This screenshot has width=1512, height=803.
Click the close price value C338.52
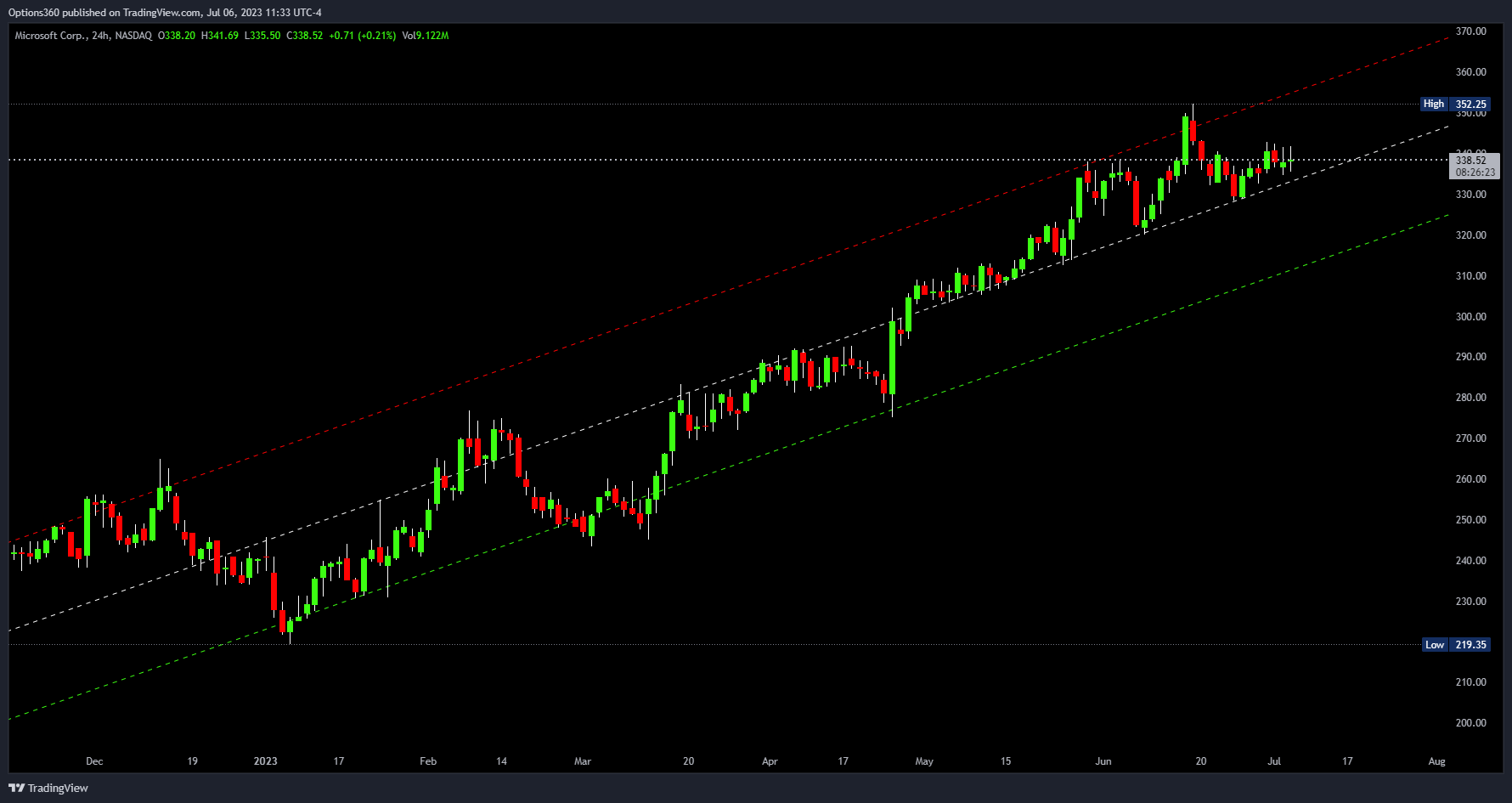coord(305,36)
